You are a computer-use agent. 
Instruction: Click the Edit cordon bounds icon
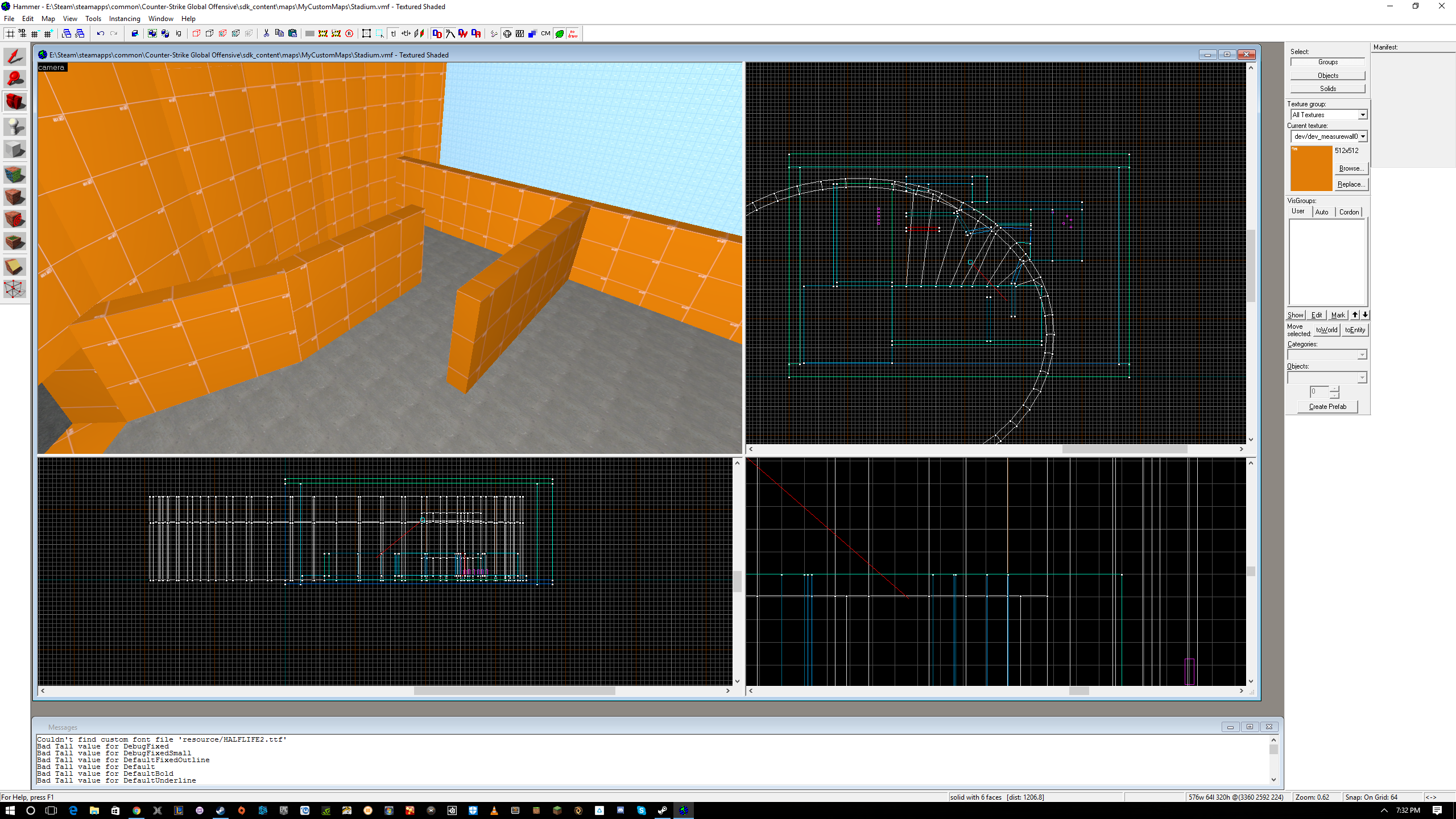[x=336, y=34]
